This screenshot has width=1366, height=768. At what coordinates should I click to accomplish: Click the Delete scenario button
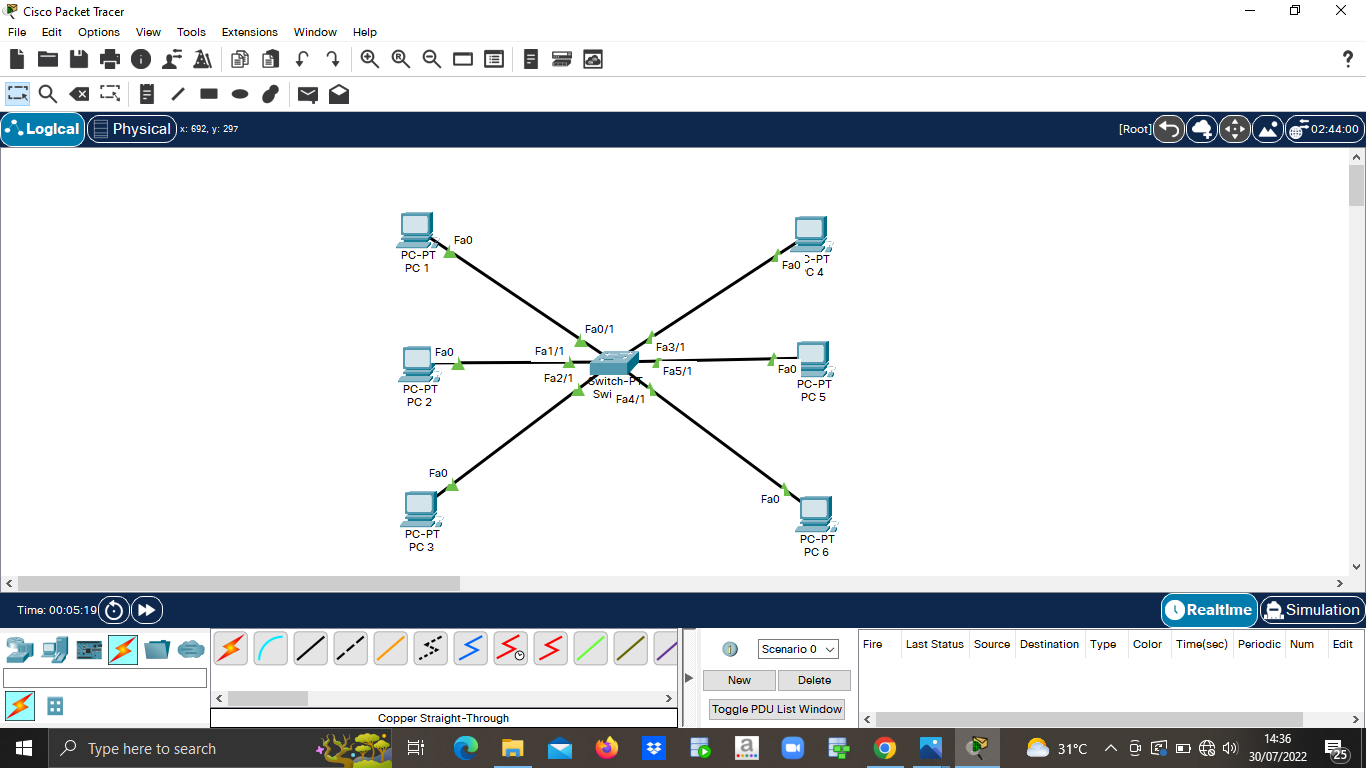[x=814, y=680]
